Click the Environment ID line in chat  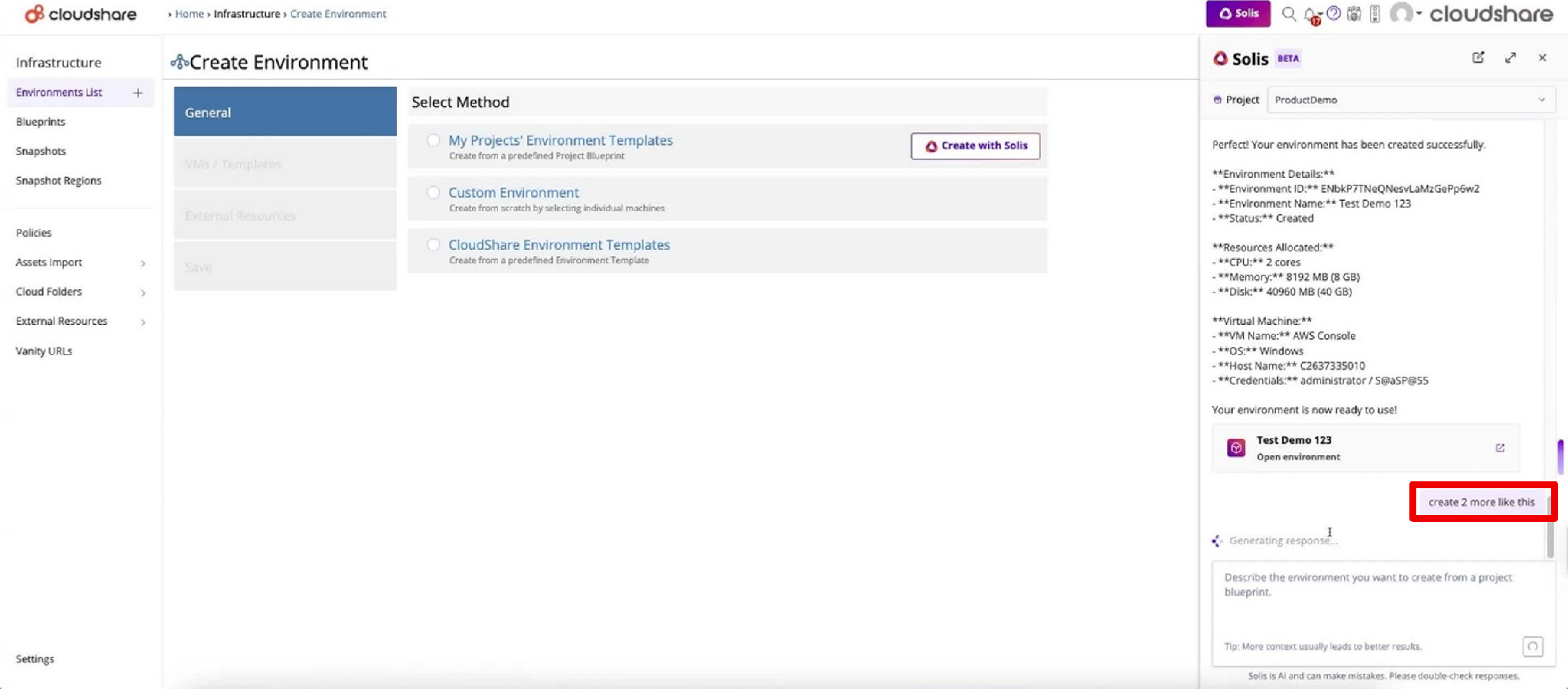click(x=1346, y=189)
